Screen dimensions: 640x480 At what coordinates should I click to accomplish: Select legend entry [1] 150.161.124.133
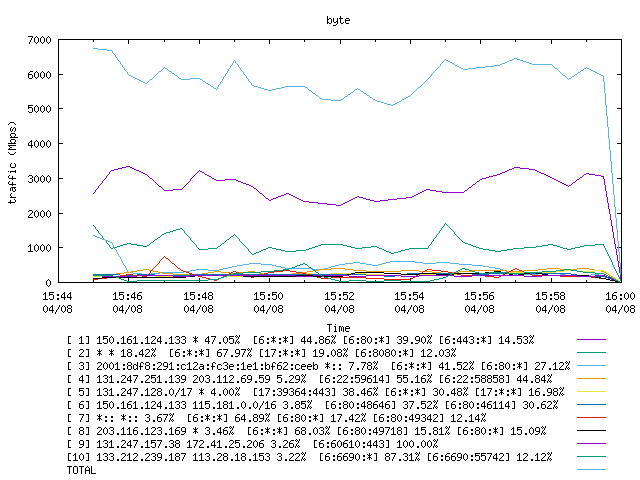(x=300, y=340)
